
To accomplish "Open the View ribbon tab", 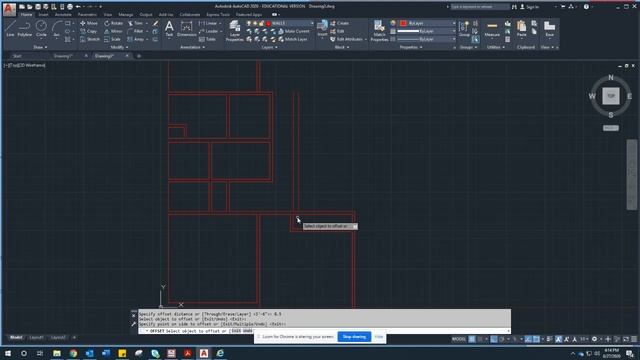I will click(x=107, y=15).
